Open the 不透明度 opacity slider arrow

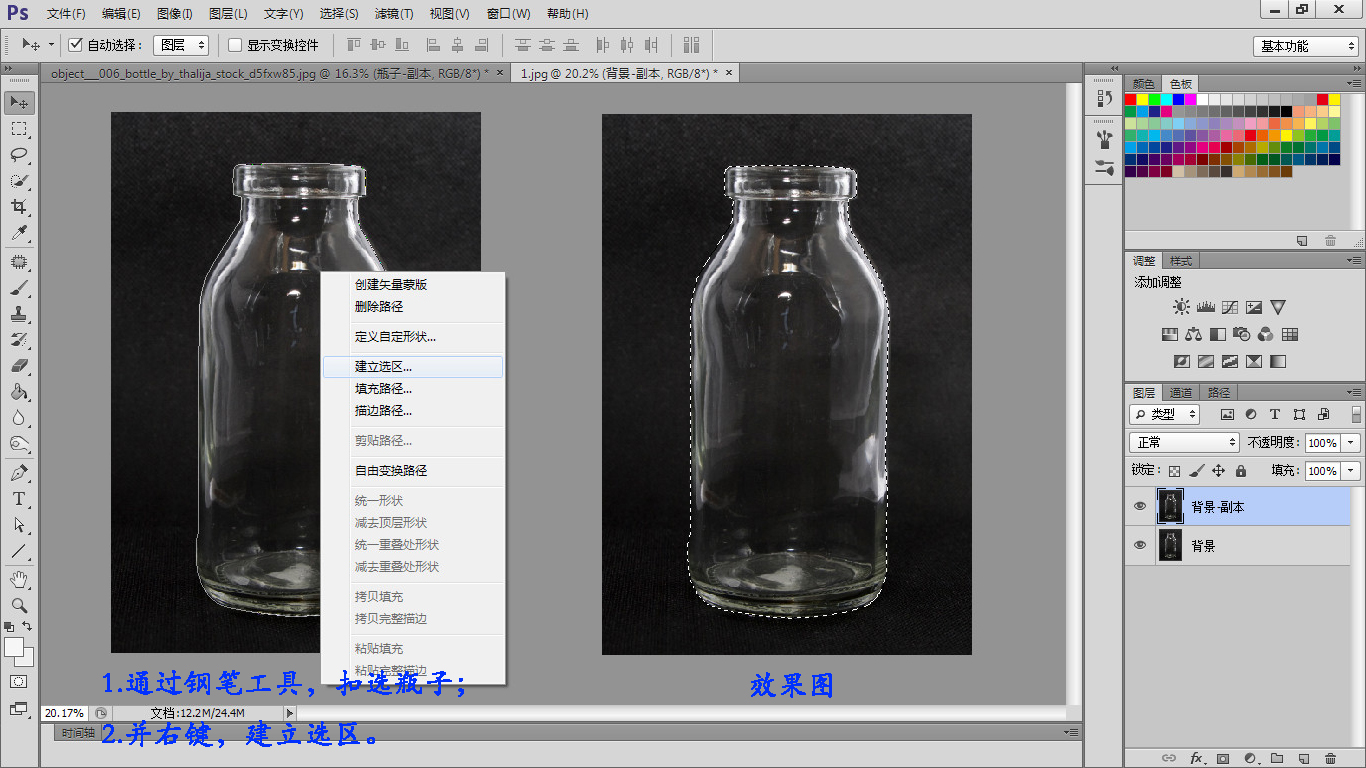click(x=1351, y=442)
